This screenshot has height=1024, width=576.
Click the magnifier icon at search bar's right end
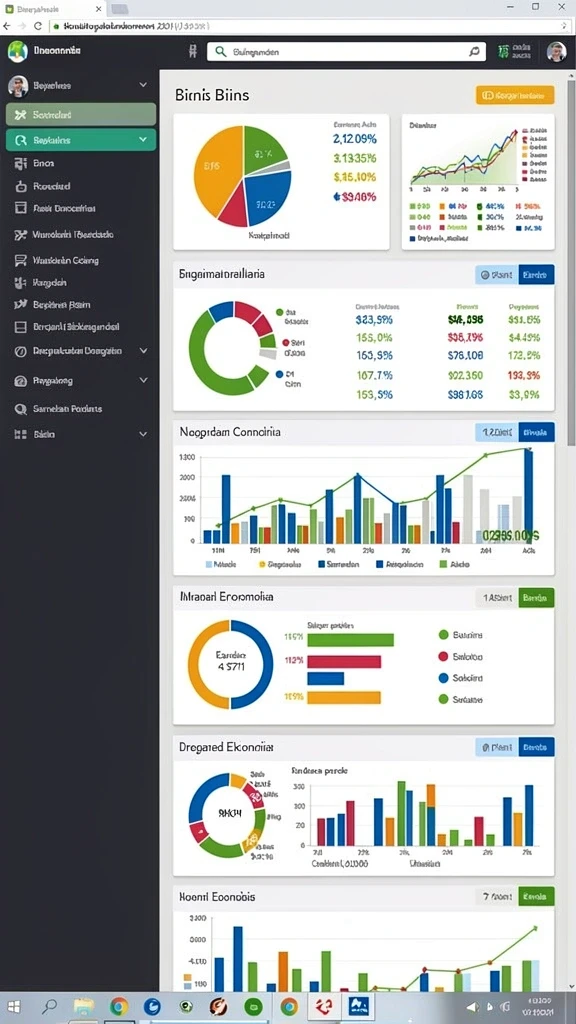tap(474, 52)
